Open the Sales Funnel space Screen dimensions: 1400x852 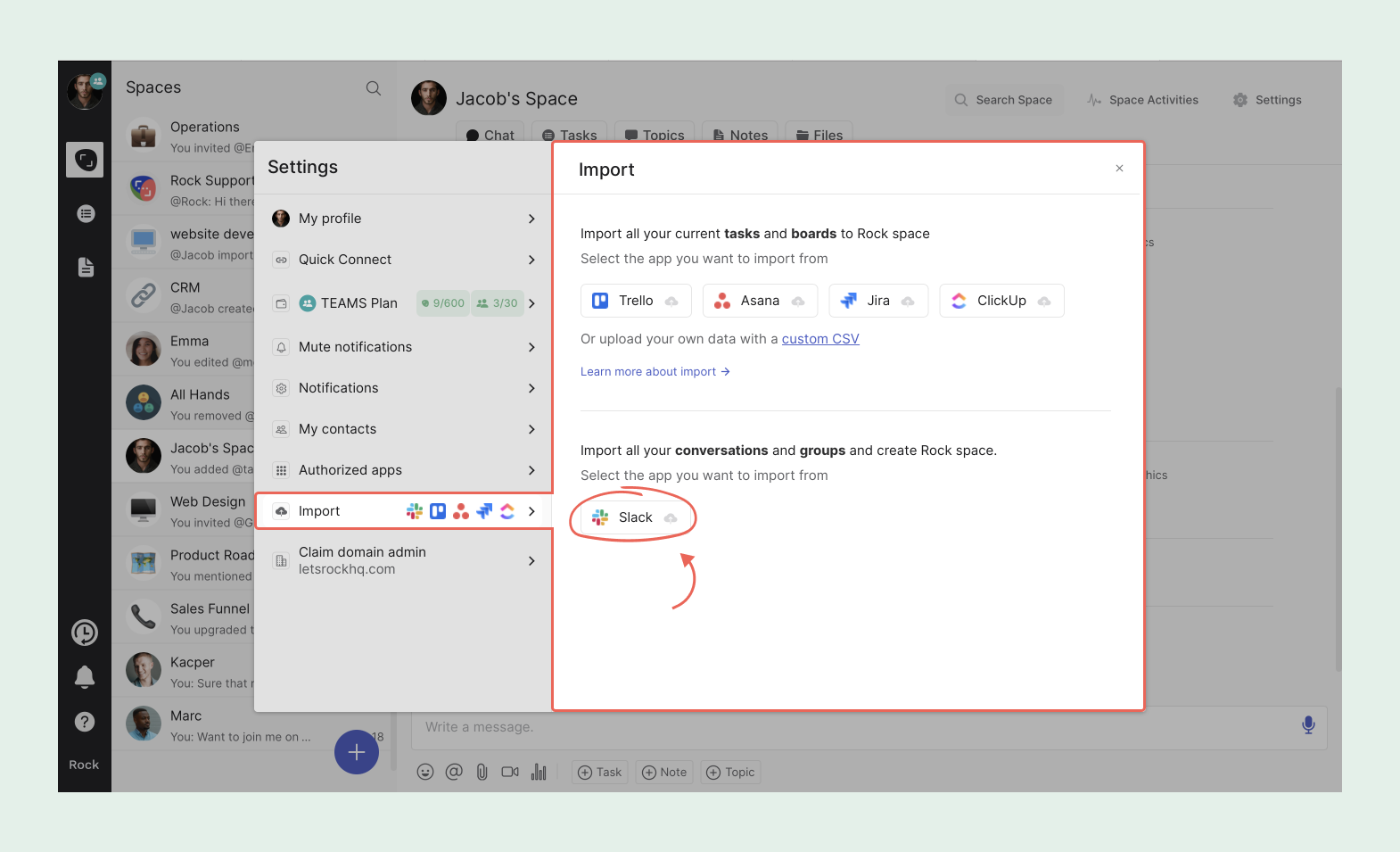[x=183, y=618]
